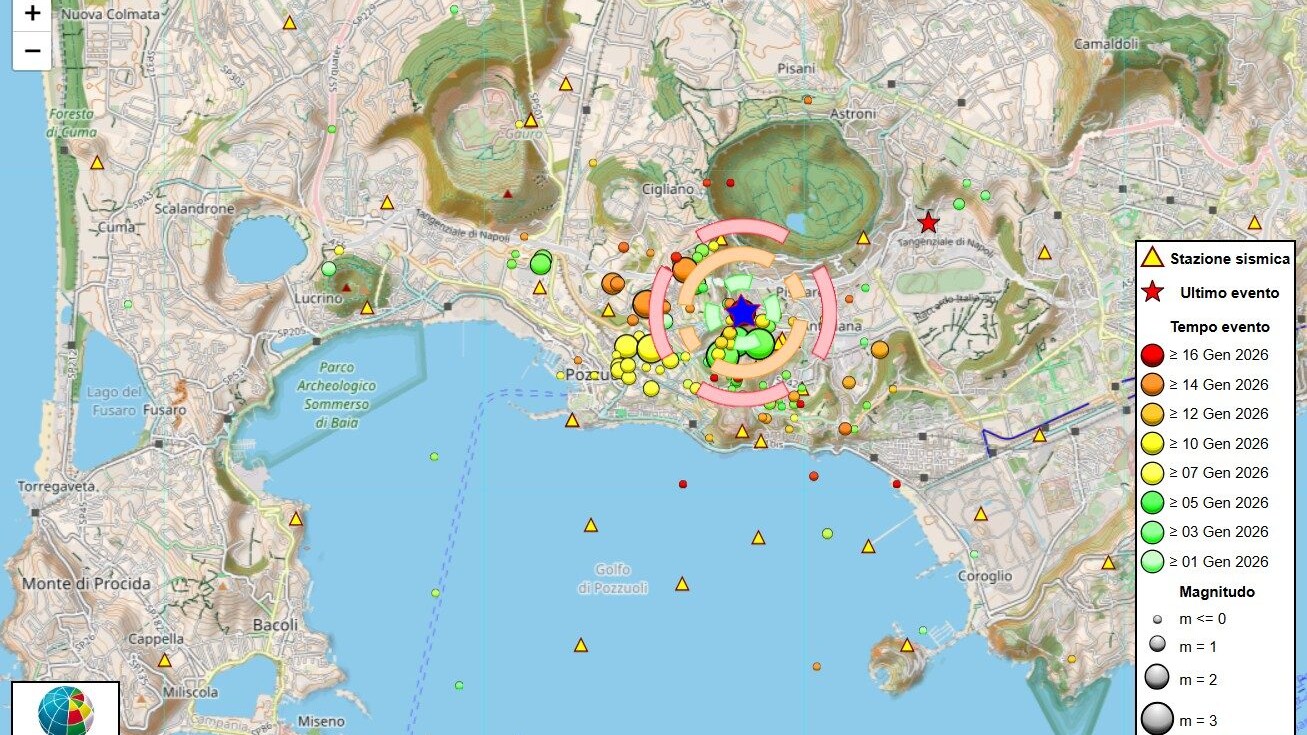Click the green earthquake circle above Lucrino
The height and width of the screenshot is (735, 1307).
point(328,269)
